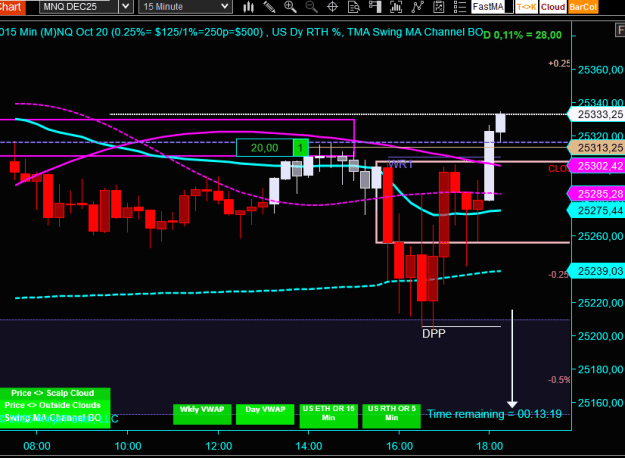
Task: Click the Day VWAP button
Action: (x=265, y=414)
